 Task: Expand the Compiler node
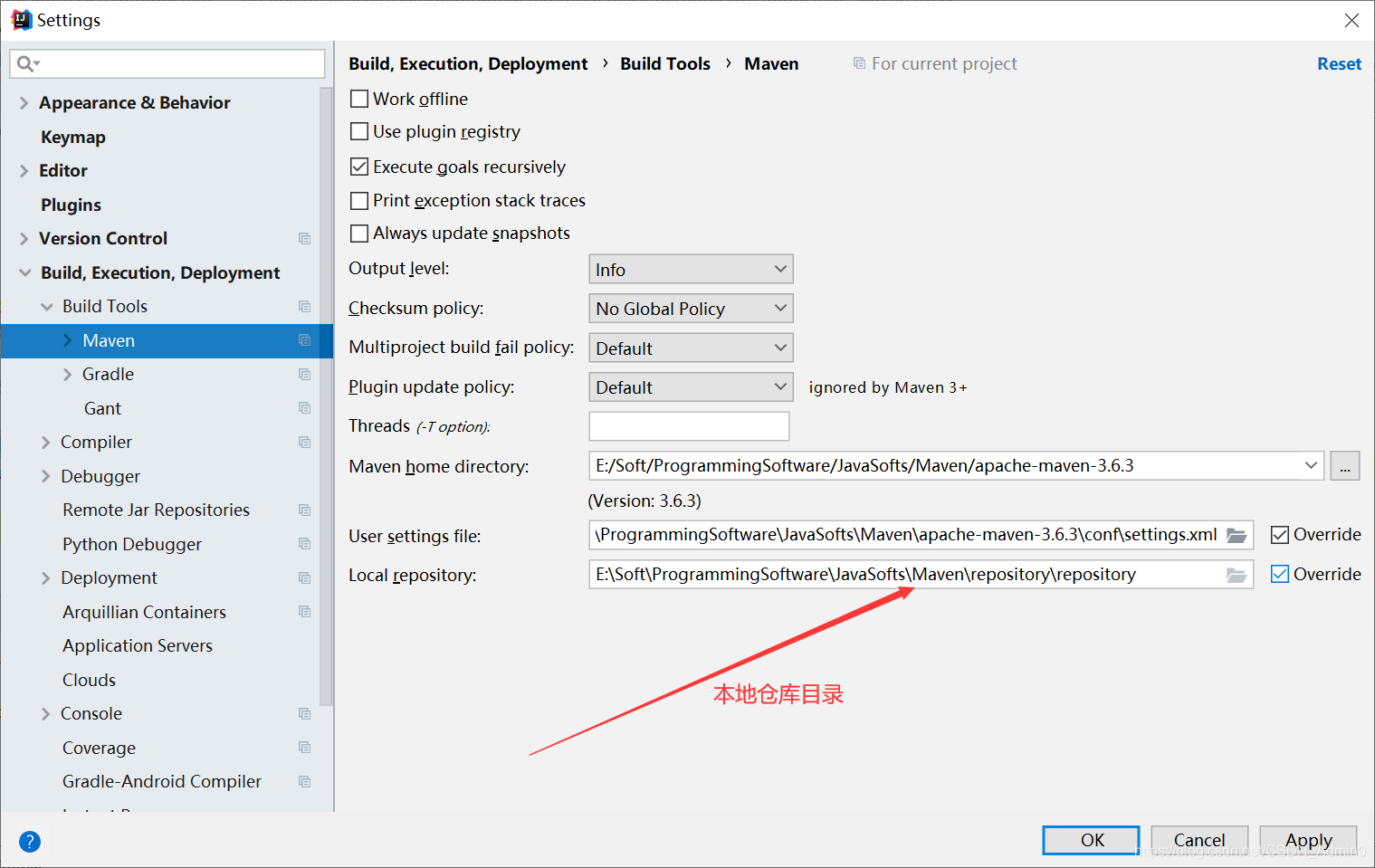(x=46, y=443)
